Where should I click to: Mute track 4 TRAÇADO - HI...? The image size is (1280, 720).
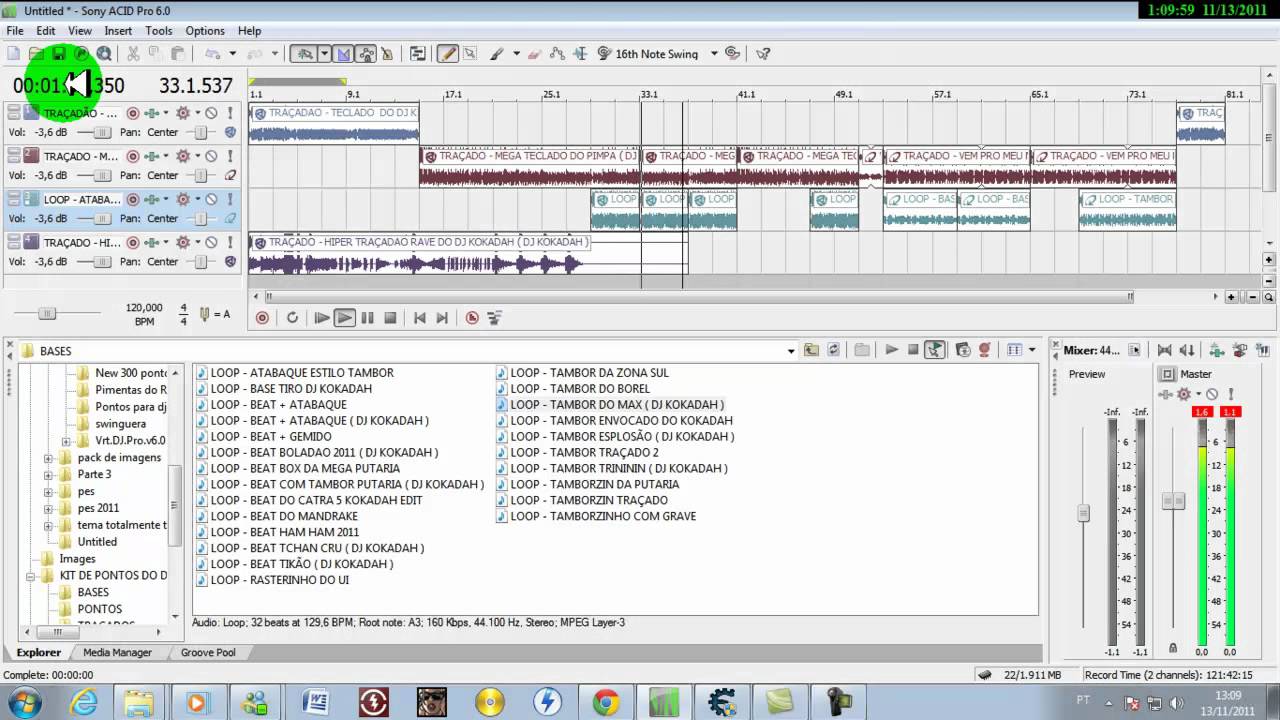pos(211,242)
